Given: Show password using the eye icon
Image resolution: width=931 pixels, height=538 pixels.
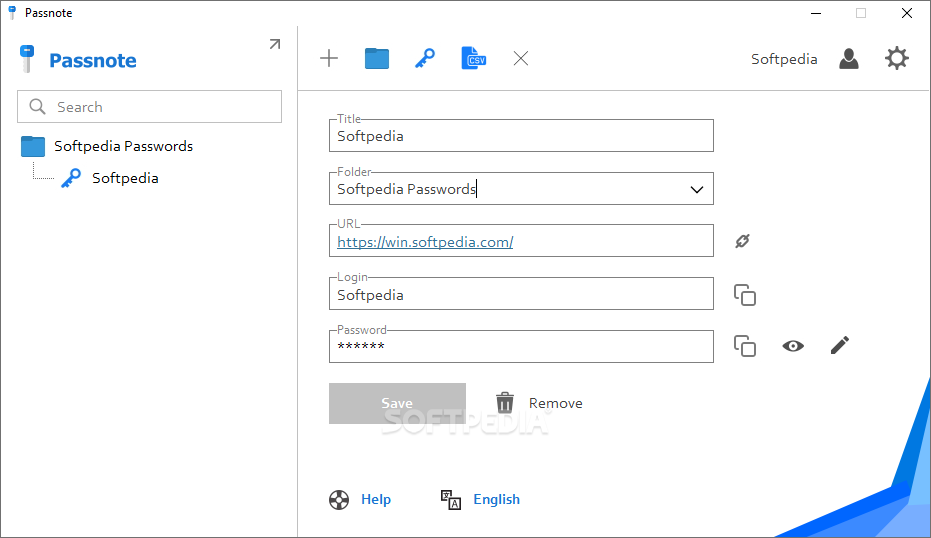Looking at the screenshot, I should (793, 346).
